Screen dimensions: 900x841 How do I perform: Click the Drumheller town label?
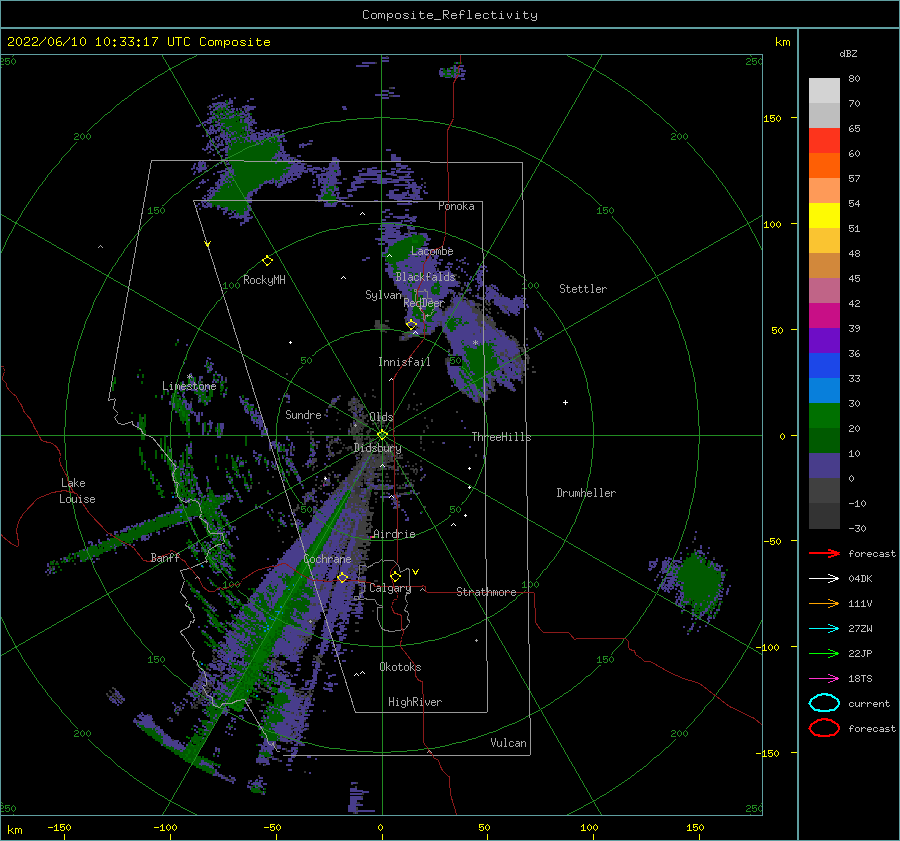point(586,493)
